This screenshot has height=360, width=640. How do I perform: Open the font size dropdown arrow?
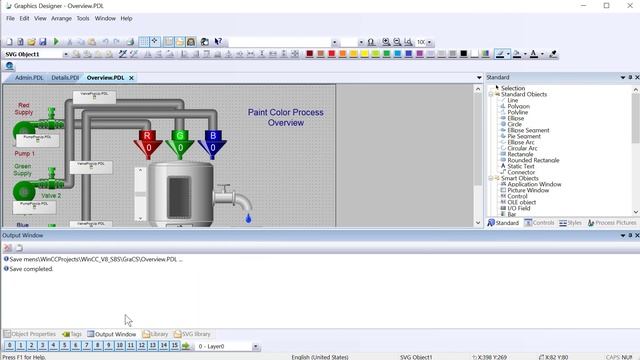pos(361,42)
